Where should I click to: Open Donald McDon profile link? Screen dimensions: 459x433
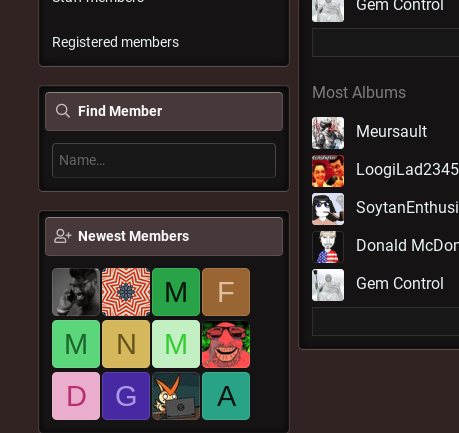point(407,245)
